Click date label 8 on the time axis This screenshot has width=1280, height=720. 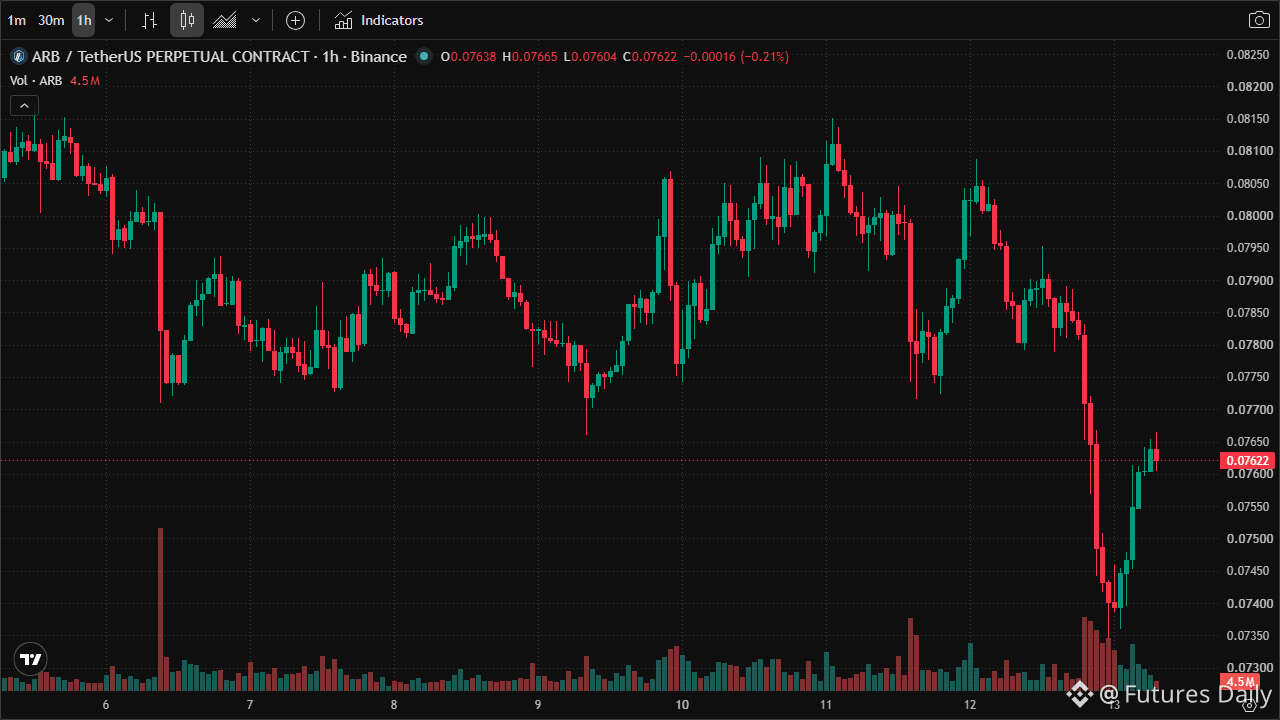point(394,705)
